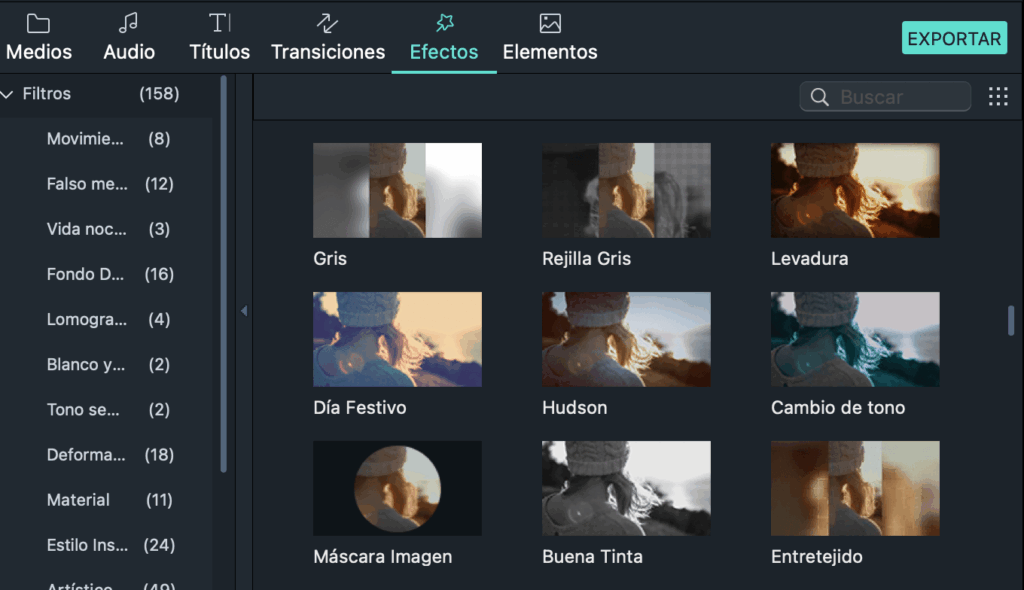Collapse the sidebar with the arrow handle
Image resolution: width=1024 pixels, height=590 pixels.
(x=244, y=311)
